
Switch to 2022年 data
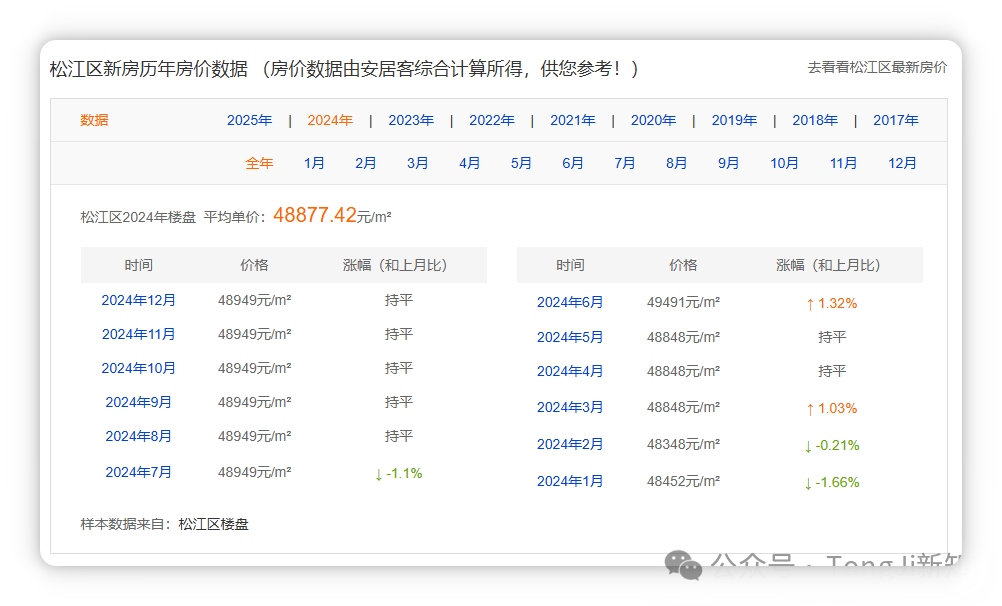tap(491, 120)
